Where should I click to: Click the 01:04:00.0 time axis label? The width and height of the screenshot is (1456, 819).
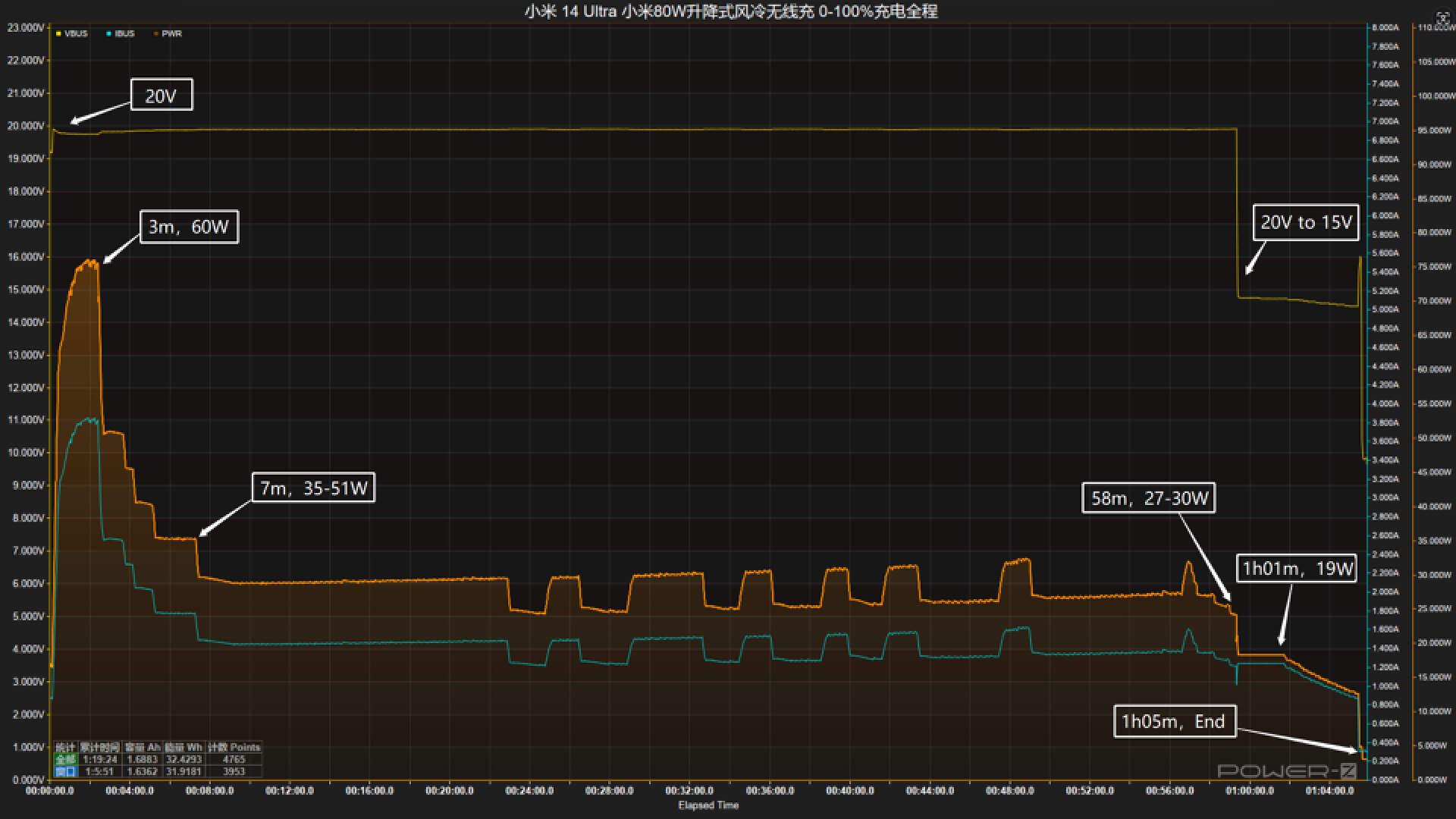[x=1329, y=790]
